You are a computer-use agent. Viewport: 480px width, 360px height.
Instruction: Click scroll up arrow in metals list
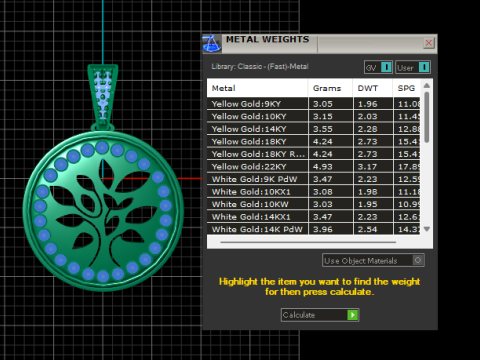pos(427,86)
